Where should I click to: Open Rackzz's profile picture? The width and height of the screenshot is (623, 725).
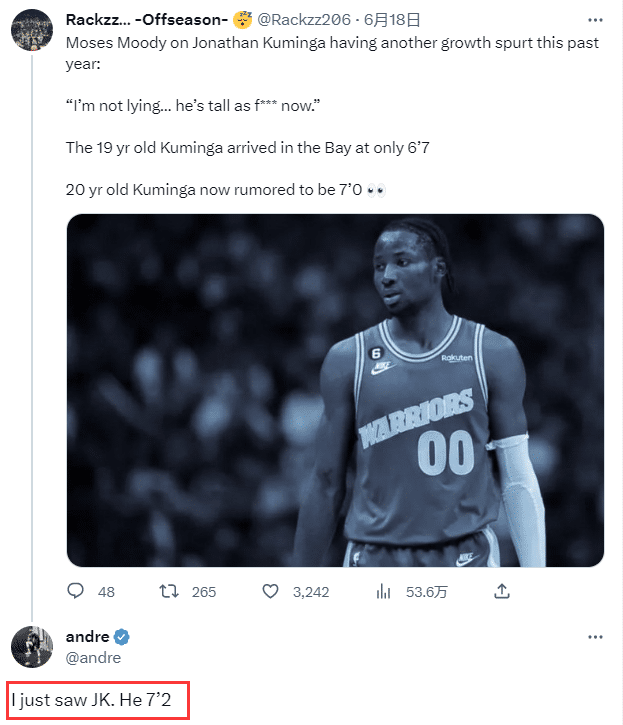pos(31,30)
